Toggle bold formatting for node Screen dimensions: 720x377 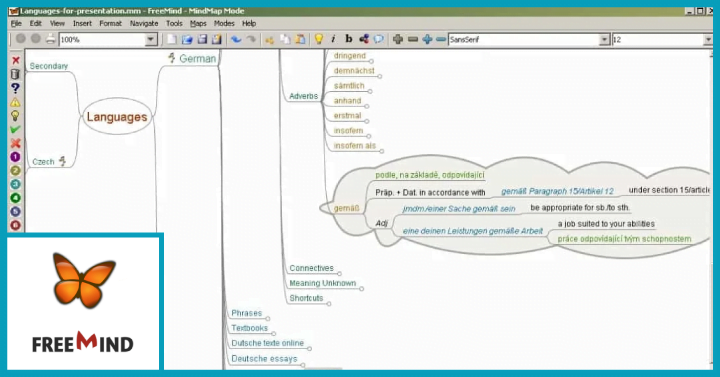[x=349, y=39]
